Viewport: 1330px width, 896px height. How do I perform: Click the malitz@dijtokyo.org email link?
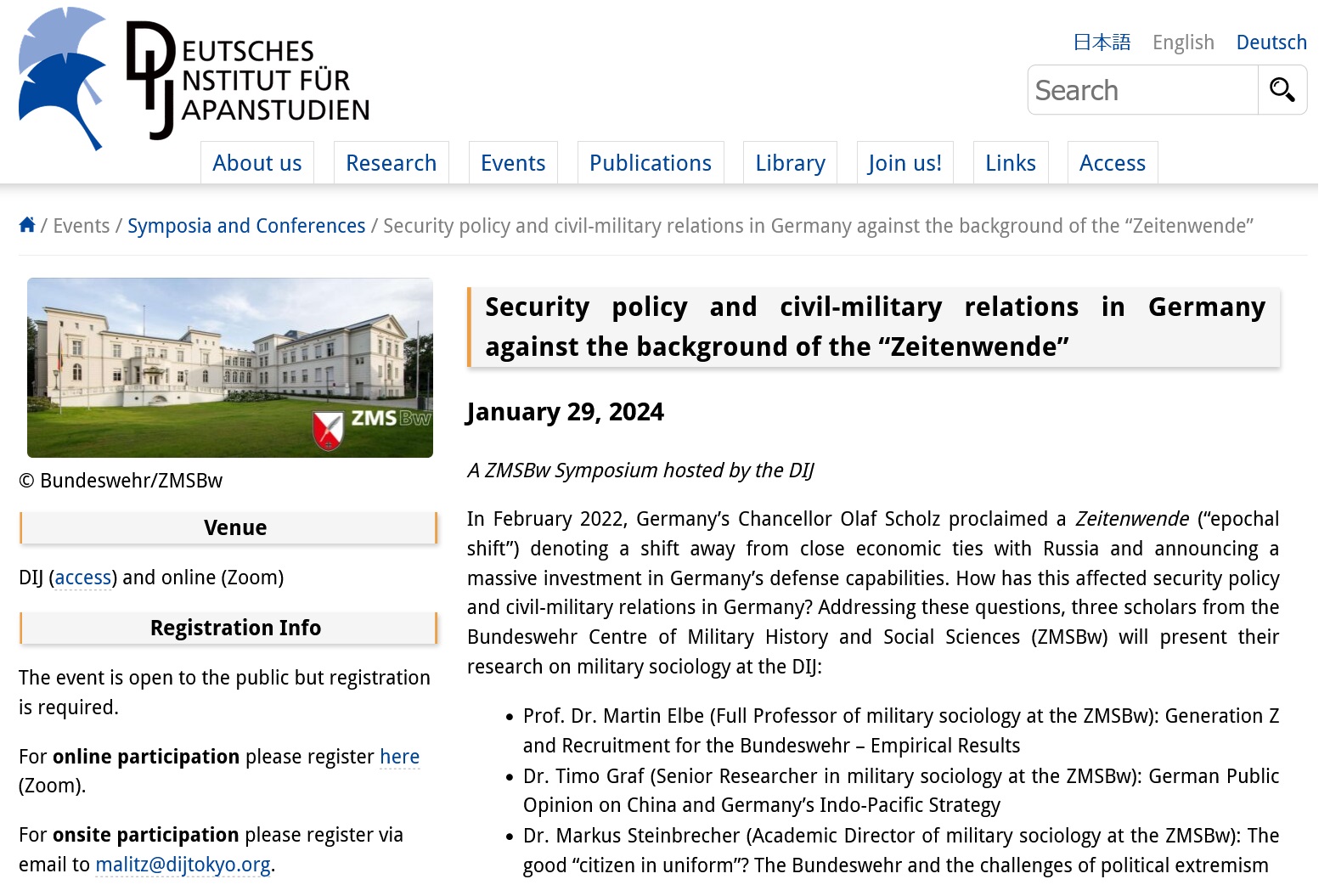click(x=183, y=865)
